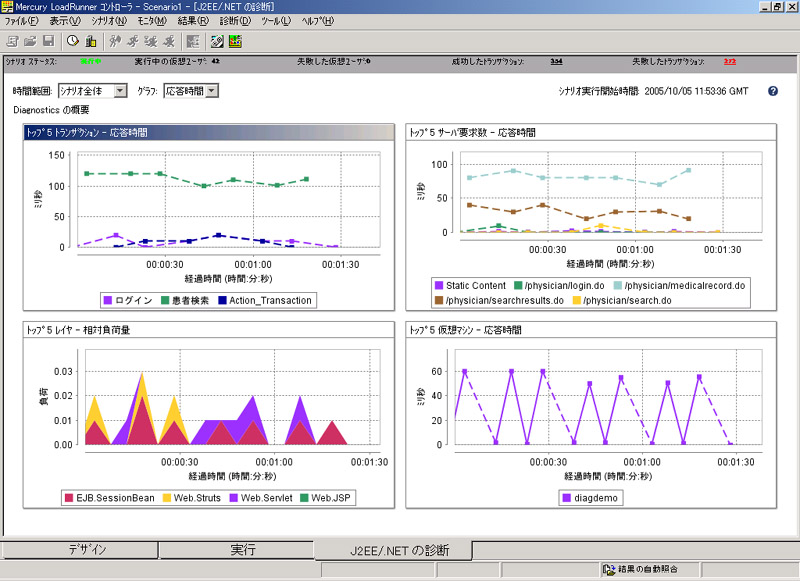Screen dimensions: 800x581
Task: Open the schedule builder clock icon
Action: tap(73, 41)
